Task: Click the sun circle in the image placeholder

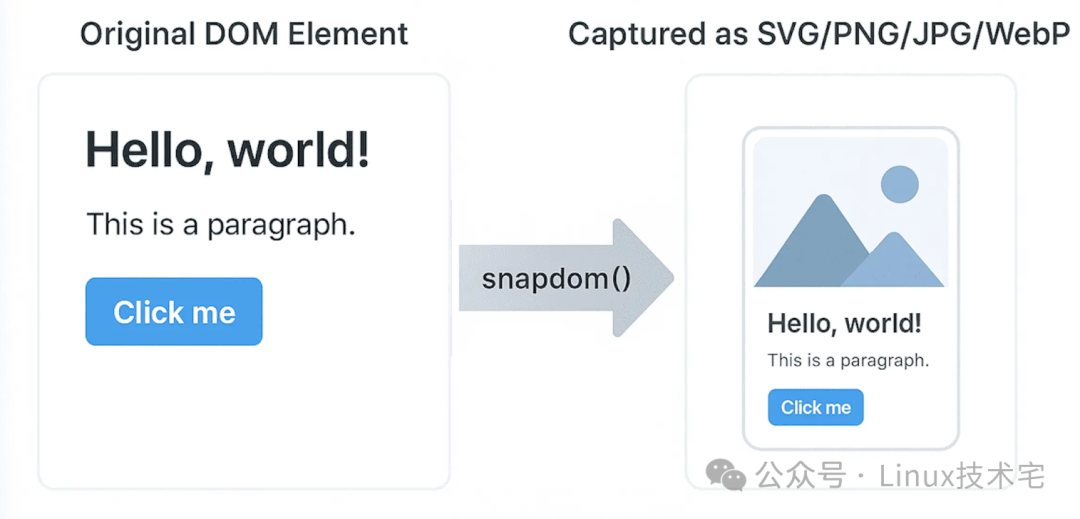Action: 899,185
